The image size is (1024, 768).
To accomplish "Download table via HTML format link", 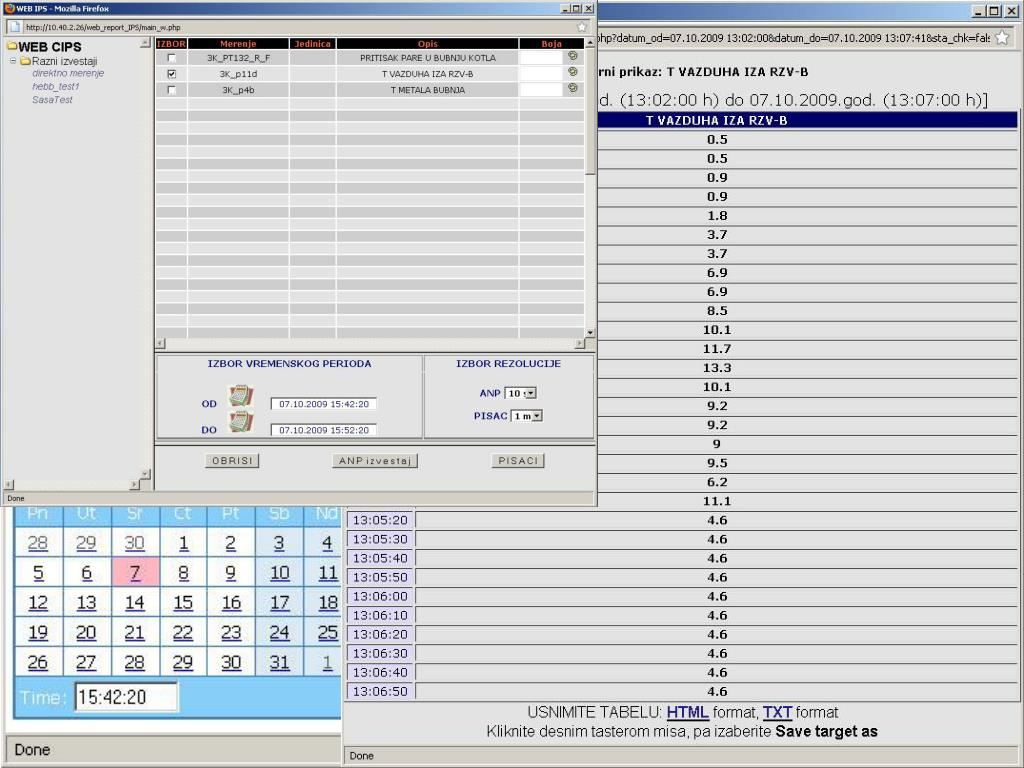I will 687,712.
